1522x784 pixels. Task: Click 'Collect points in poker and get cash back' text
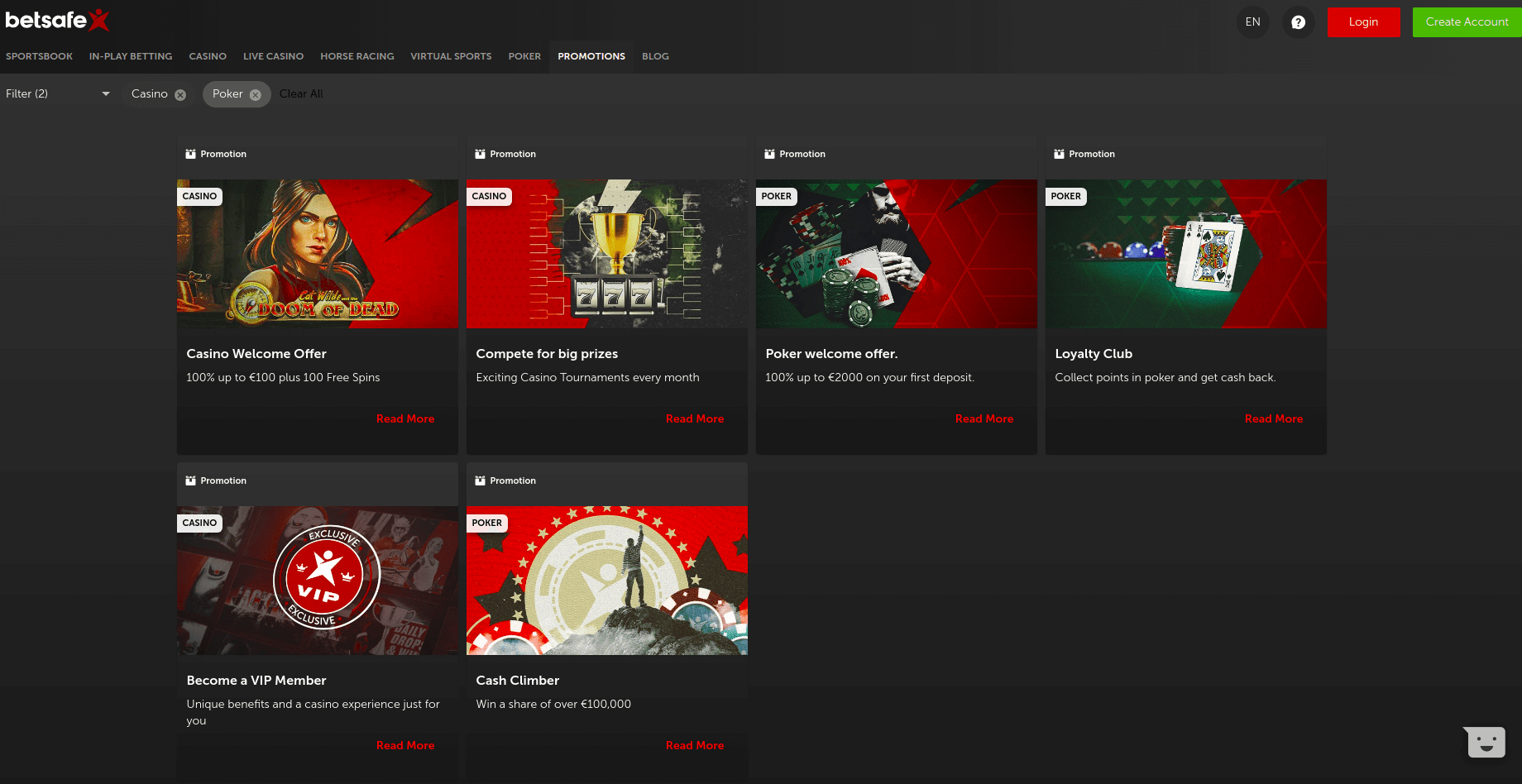[1165, 378]
